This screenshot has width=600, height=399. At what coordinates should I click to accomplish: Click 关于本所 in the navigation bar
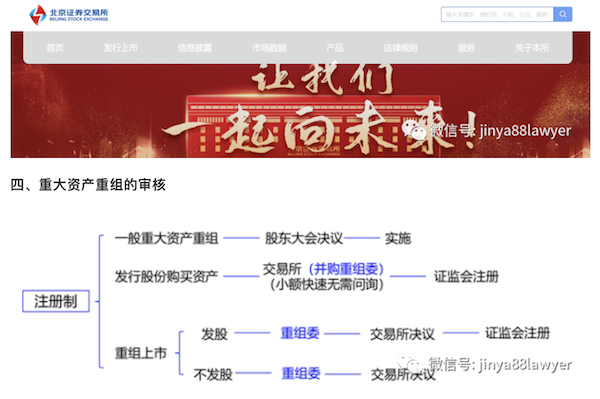coord(532,48)
